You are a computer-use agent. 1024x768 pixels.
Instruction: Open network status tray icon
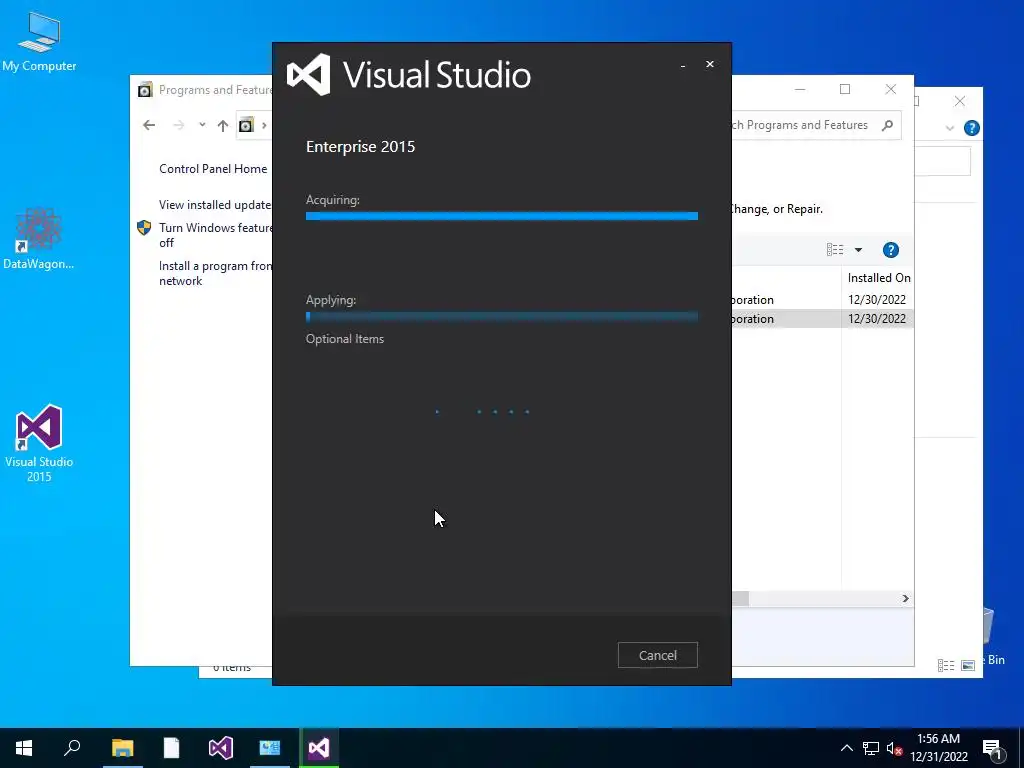pos(871,748)
